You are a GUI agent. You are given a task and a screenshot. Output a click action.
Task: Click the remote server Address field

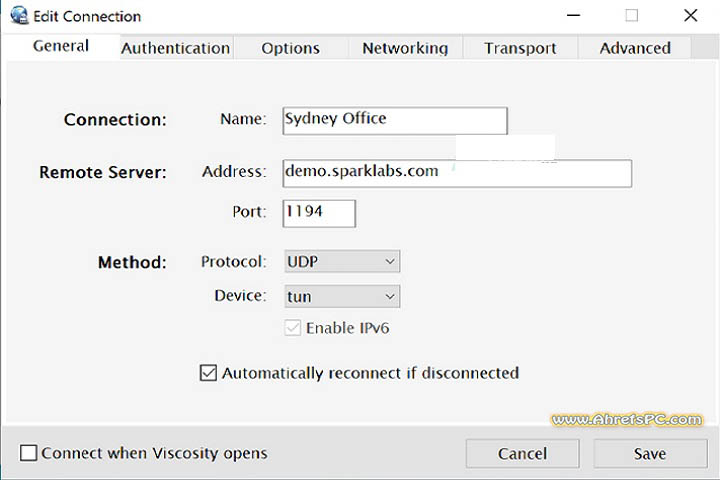457,172
